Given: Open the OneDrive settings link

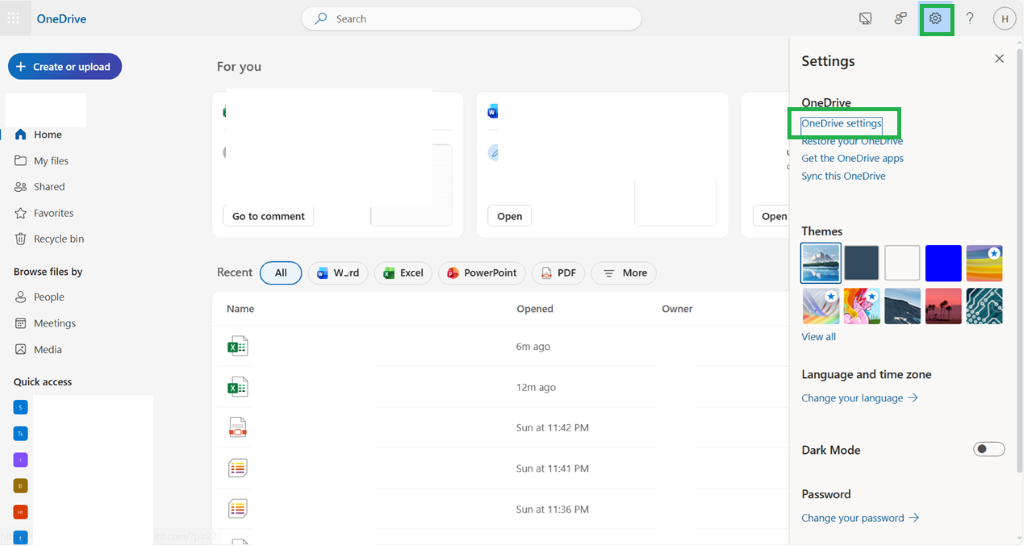Looking at the screenshot, I should pos(841,123).
